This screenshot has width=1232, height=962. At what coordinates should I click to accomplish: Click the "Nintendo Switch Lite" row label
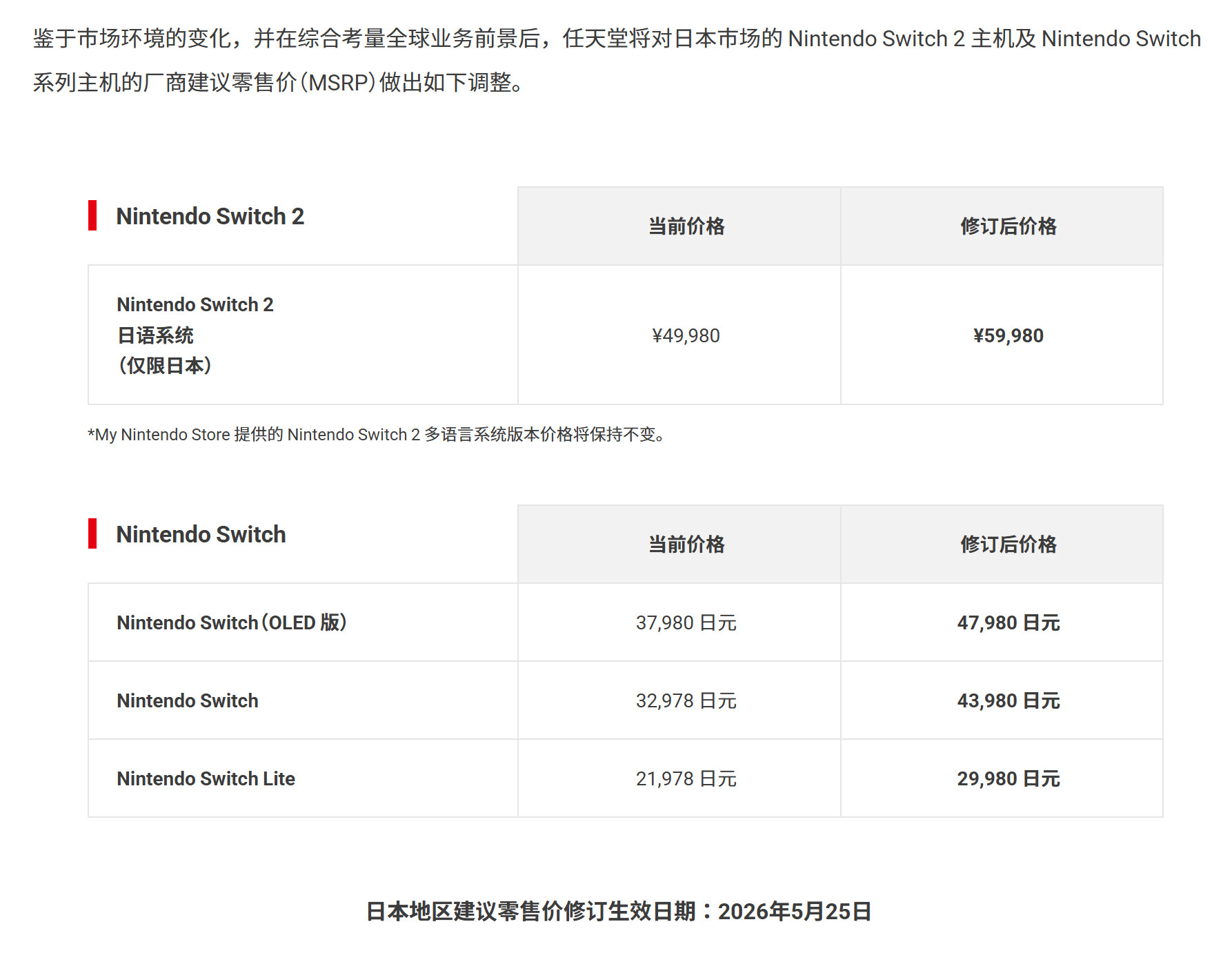(206, 778)
